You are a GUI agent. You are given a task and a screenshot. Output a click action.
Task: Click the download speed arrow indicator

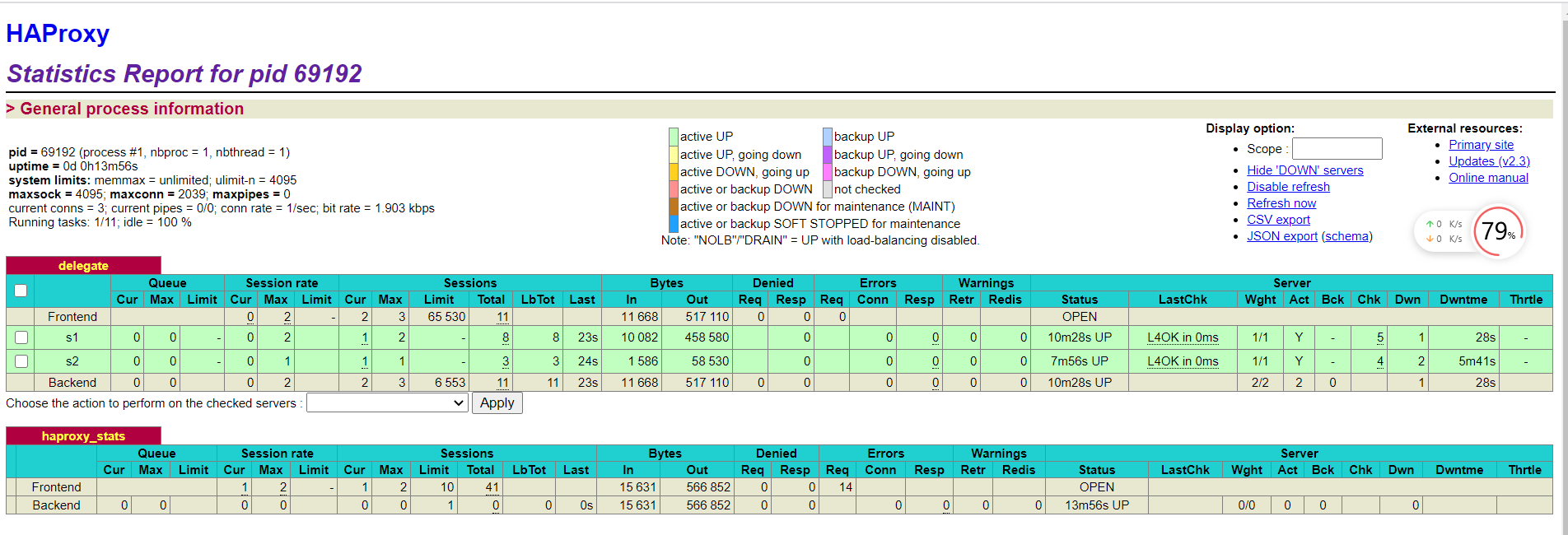(1430, 239)
